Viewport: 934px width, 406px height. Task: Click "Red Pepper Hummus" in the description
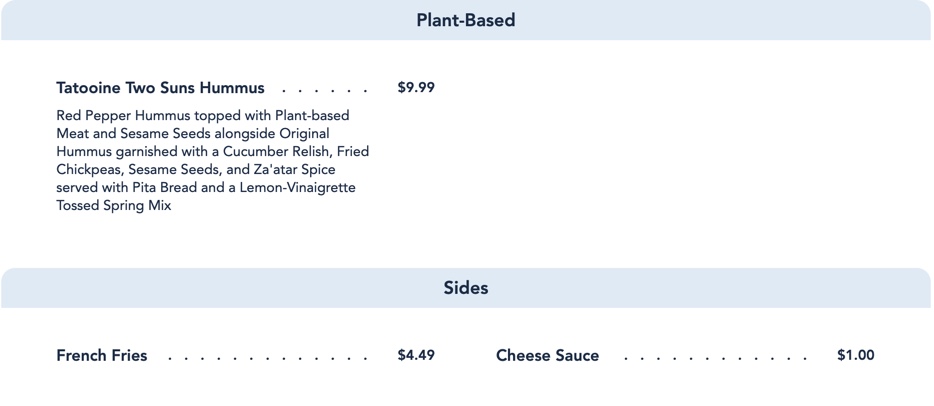click(x=112, y=115)
